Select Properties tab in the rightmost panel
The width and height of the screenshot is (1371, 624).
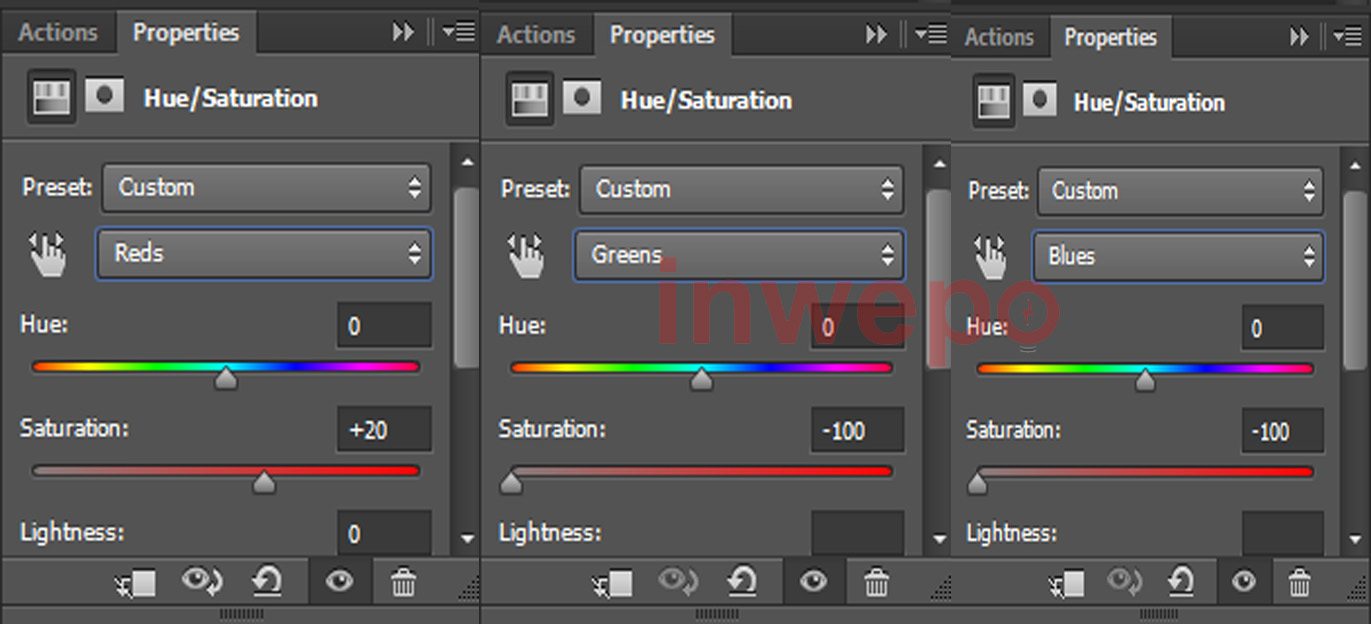click(1110, 38)
